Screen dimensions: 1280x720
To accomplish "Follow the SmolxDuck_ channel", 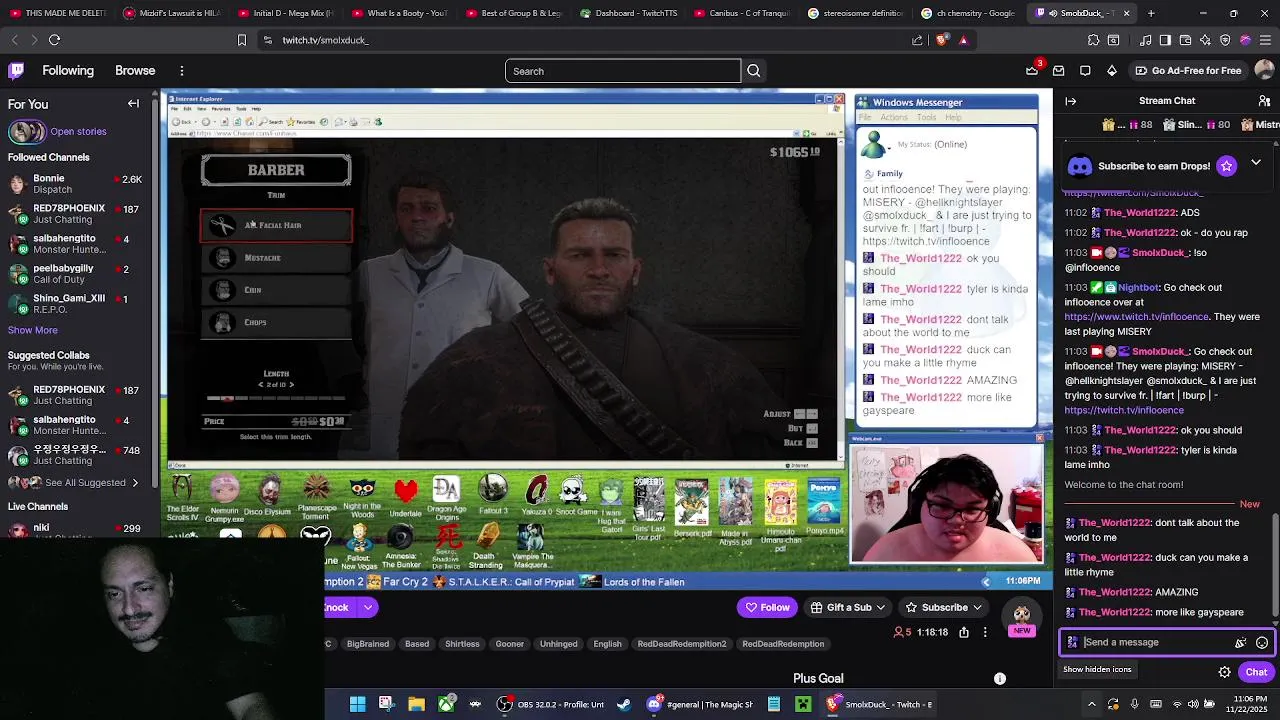I will coord(767,607).
